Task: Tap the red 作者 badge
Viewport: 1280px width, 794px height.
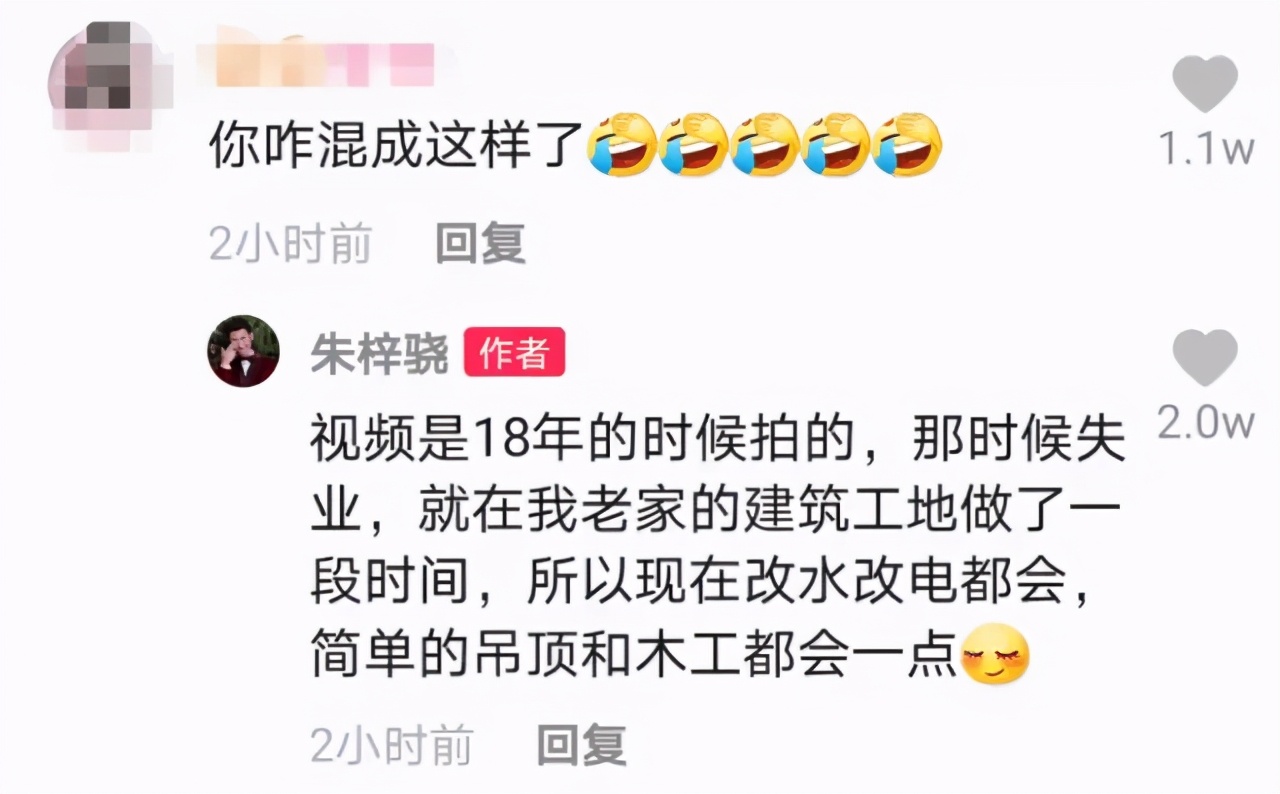Action: pyautogui.click(x=514, y=353)
